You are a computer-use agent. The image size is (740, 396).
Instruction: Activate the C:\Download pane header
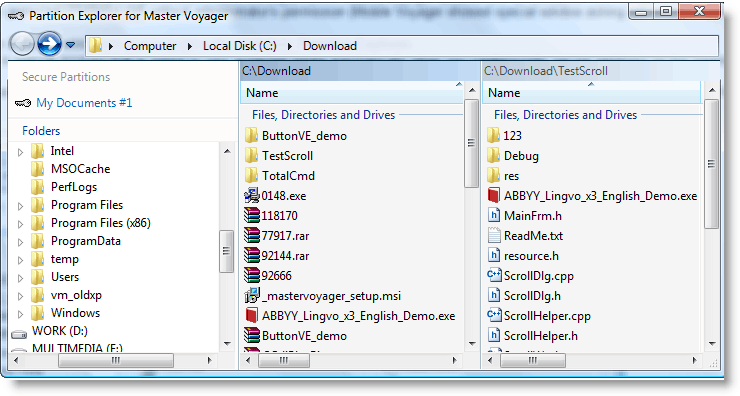360,71
